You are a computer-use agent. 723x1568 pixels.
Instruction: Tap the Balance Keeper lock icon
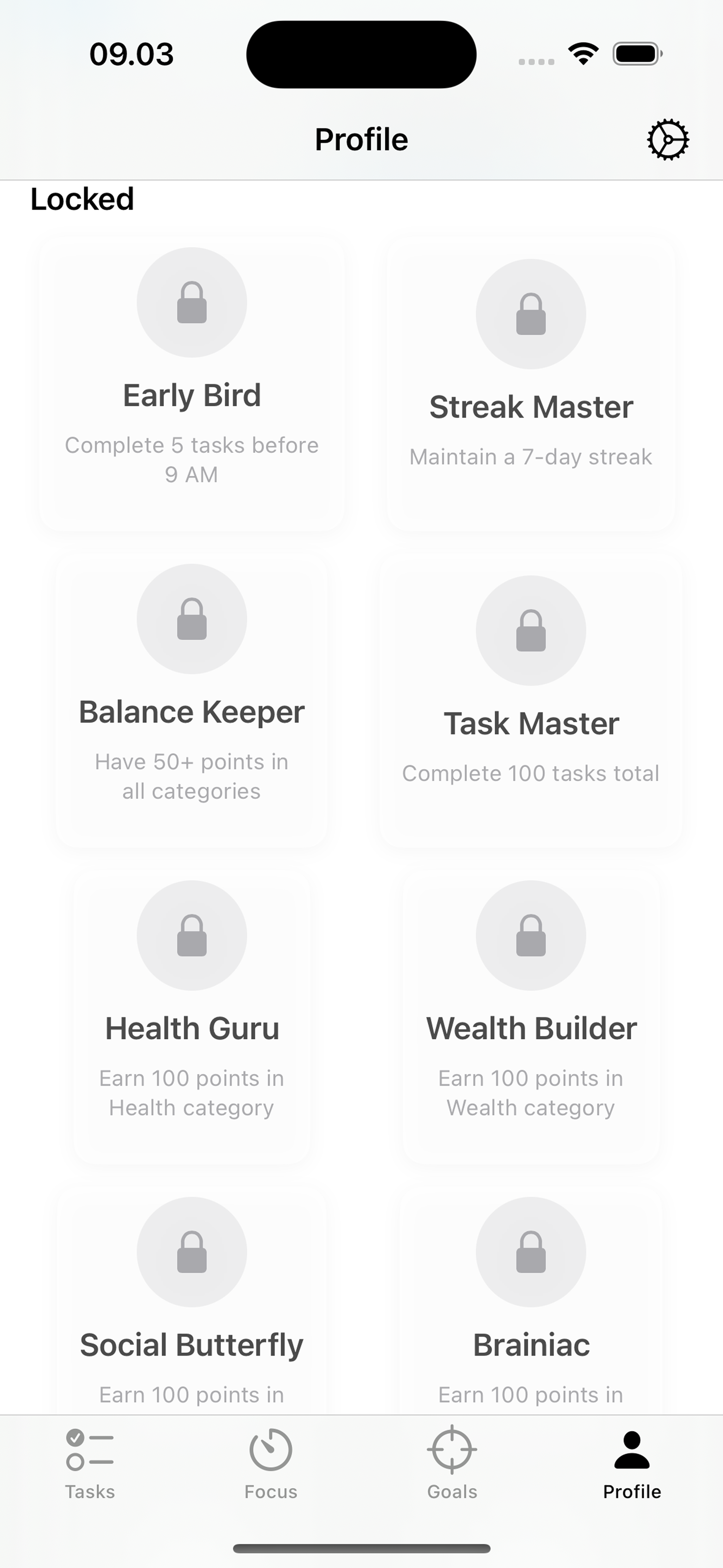pos(192,619)
